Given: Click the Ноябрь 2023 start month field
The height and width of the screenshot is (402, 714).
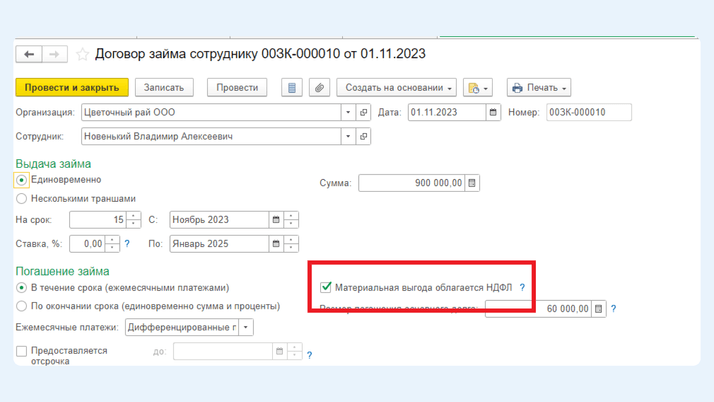Looking at the screenshot, I should (219, 220).
